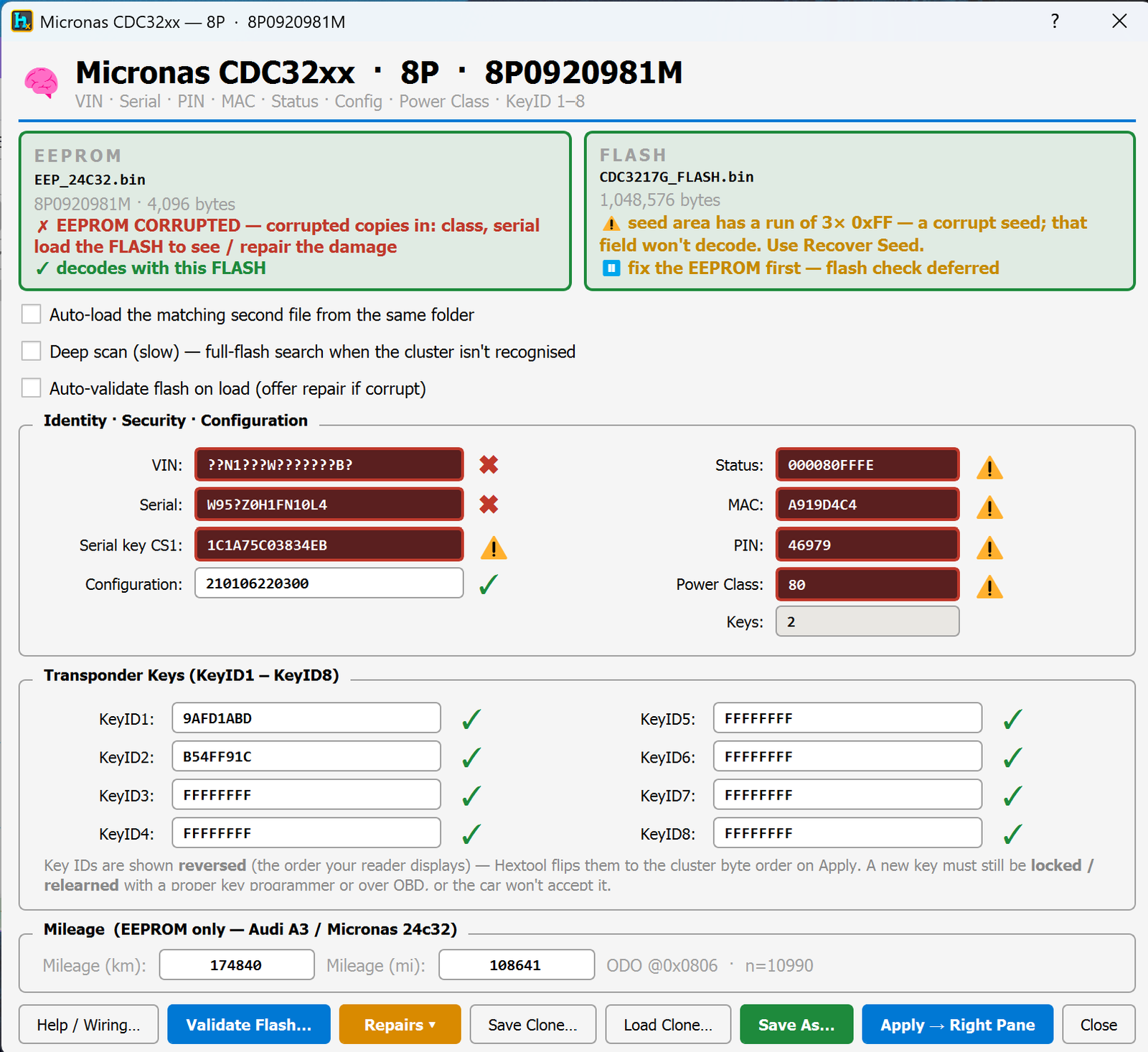Screen dimensions: 1148x1052
Task: Click the checkmark beside KeyID8
Action: click(x=1012, y=834)
